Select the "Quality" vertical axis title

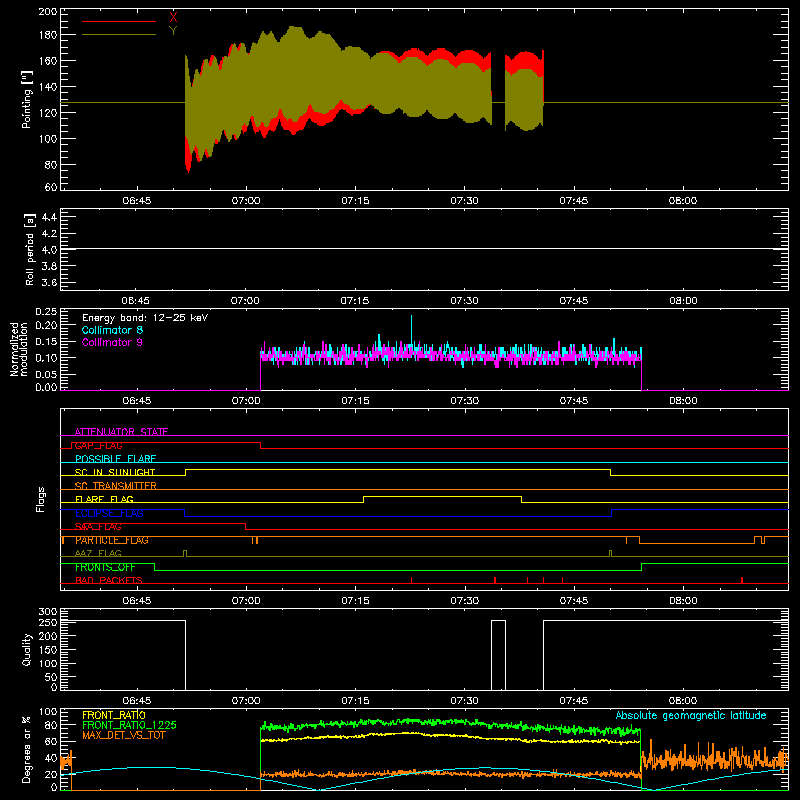(x=27, y=649)
